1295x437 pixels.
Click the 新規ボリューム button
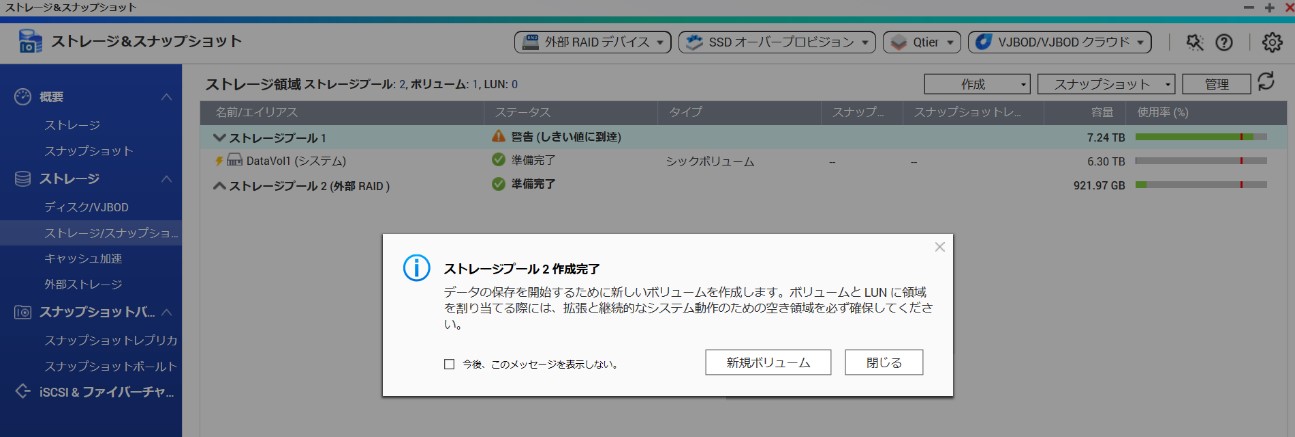pyautogui.click(x=769, y=363)
